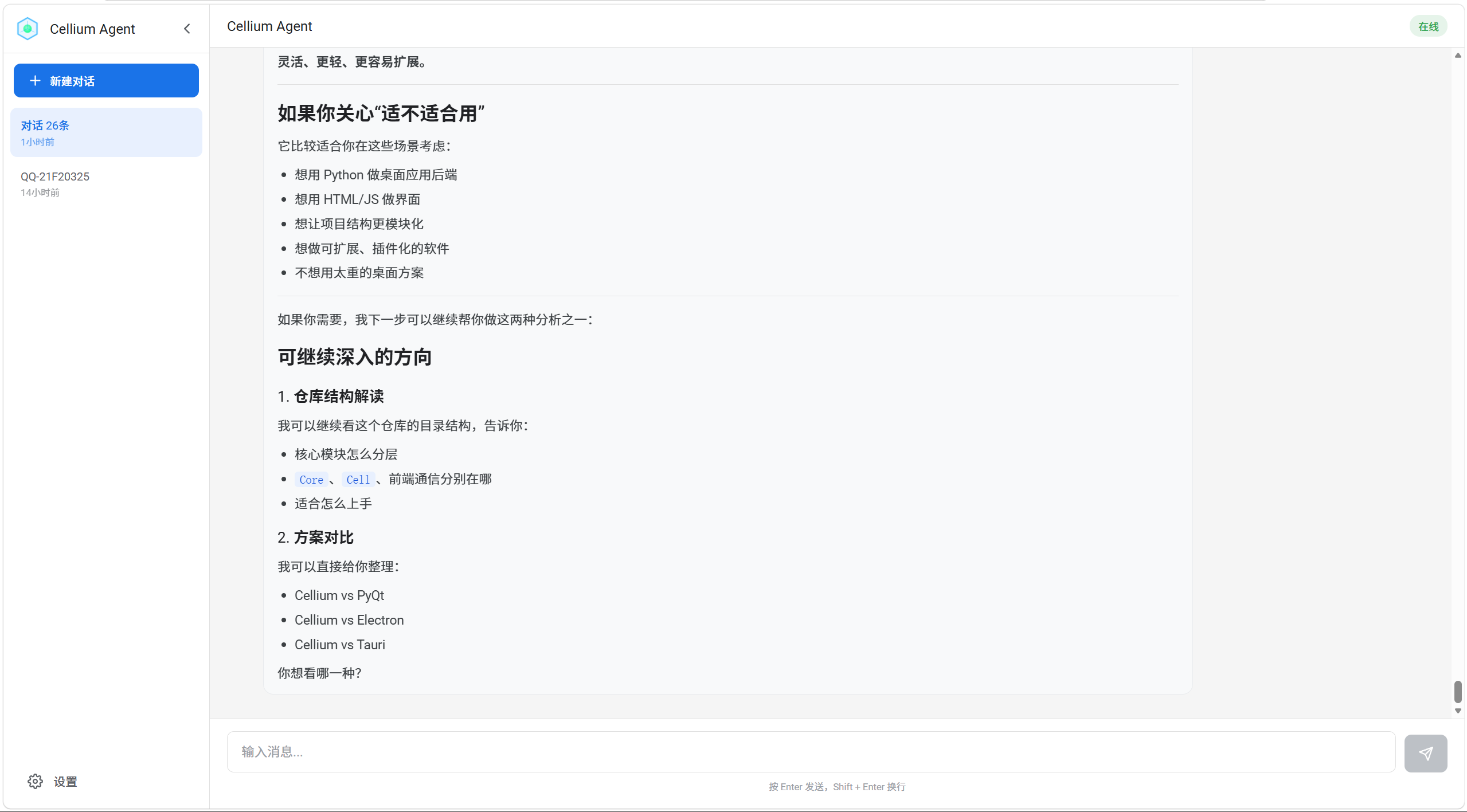Click the vertical scrollbar thumb
This screenshot has height=812, width=1467.
coord(1458,691)
